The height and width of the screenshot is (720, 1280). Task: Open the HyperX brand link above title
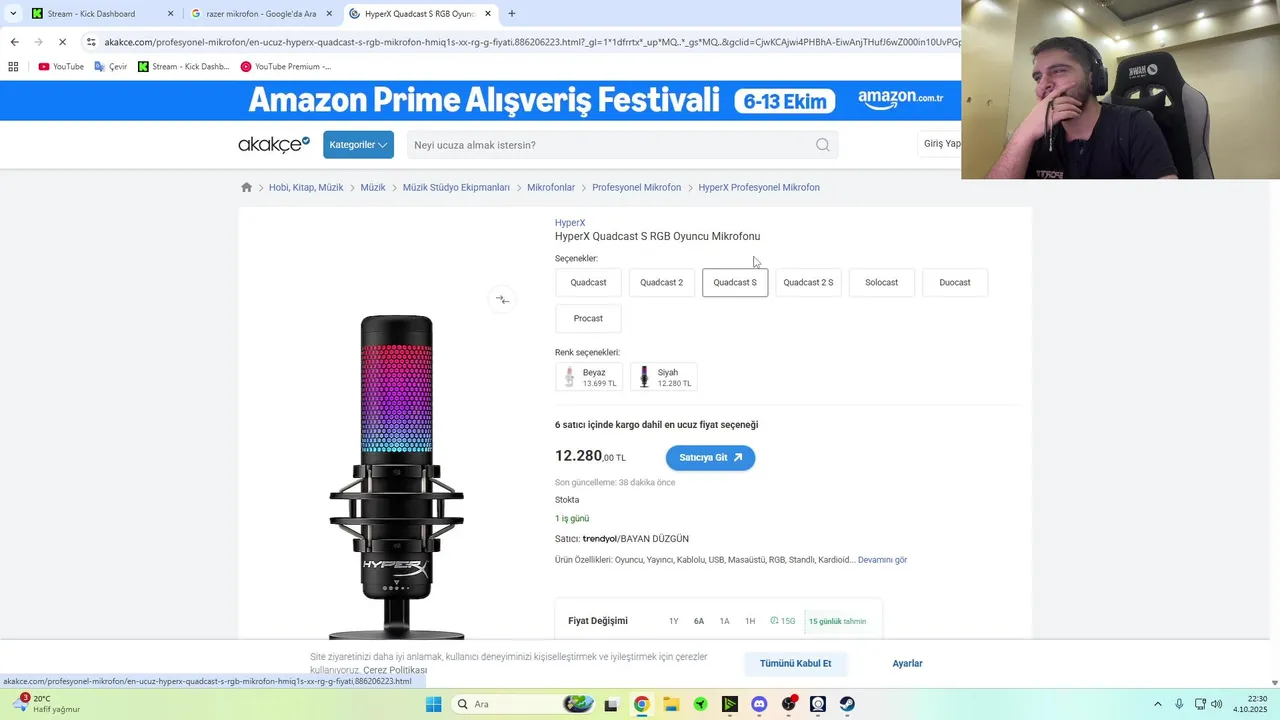coord(570,223)
